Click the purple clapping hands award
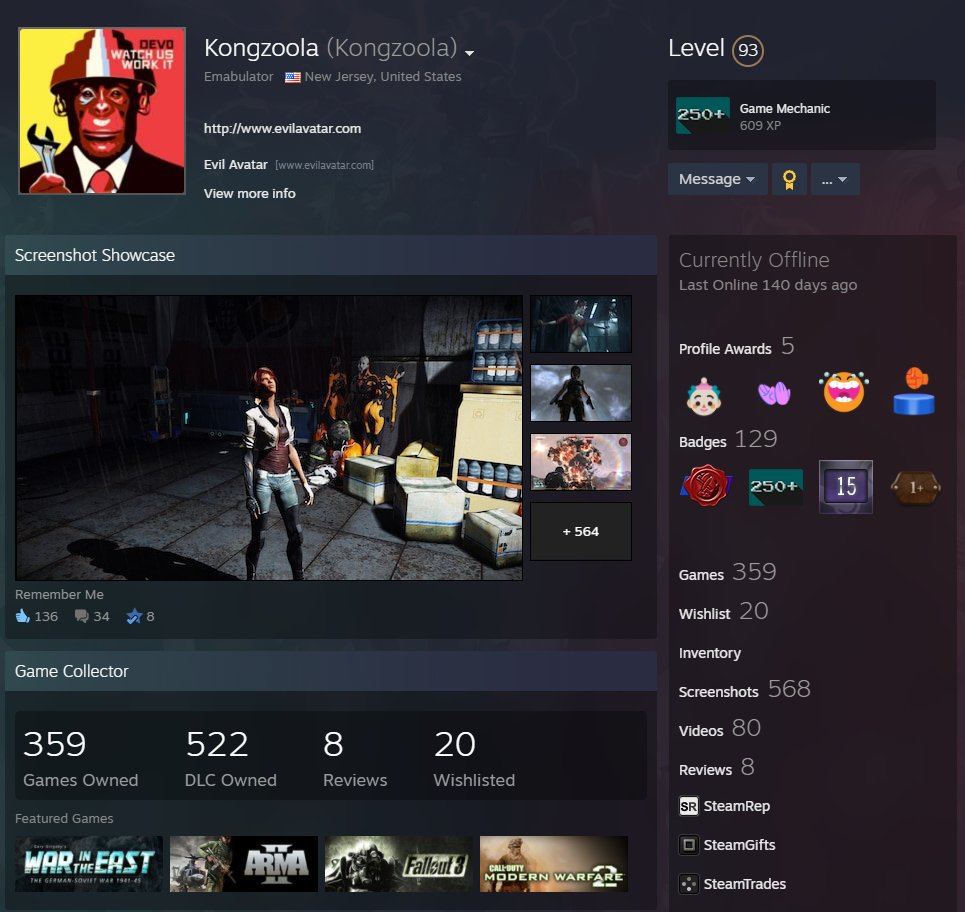 click(x=774, y=394)
